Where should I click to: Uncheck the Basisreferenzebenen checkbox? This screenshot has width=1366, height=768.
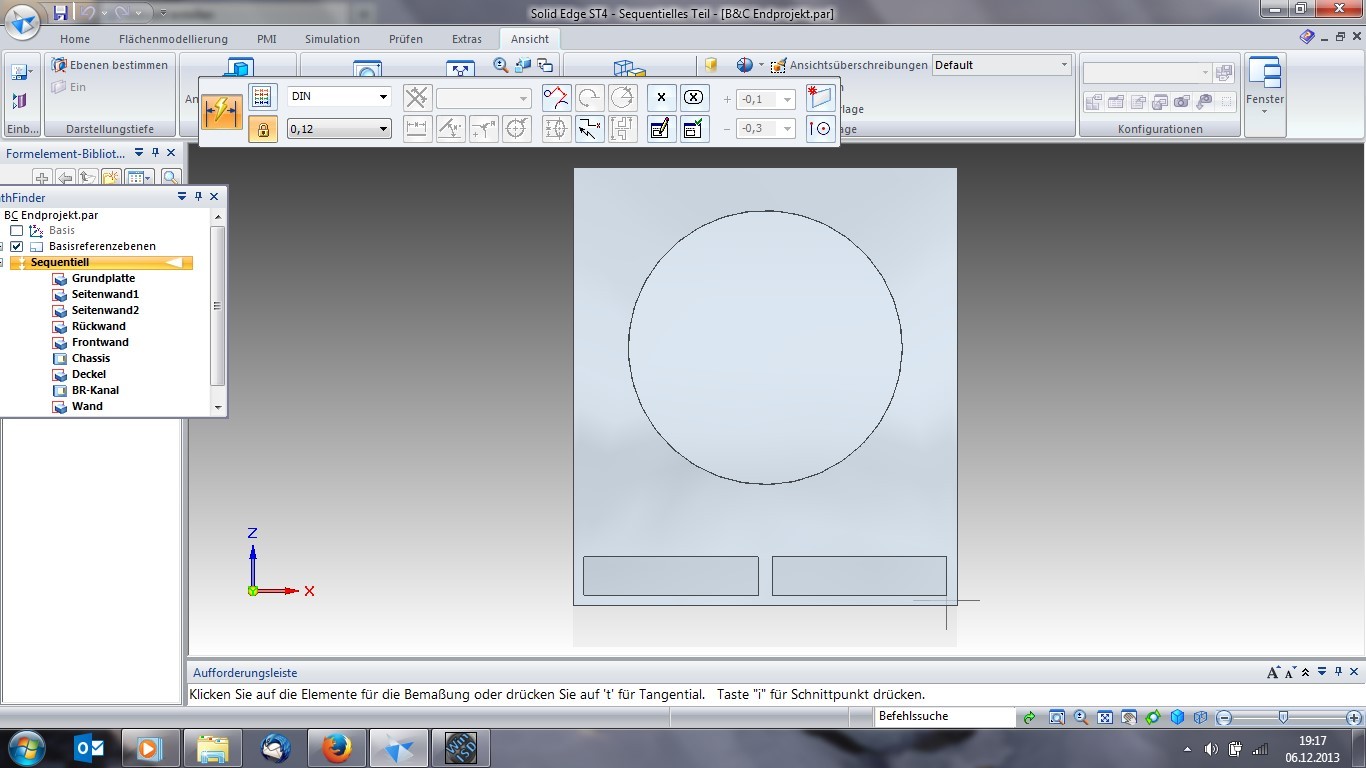click(x=17, y=247)
